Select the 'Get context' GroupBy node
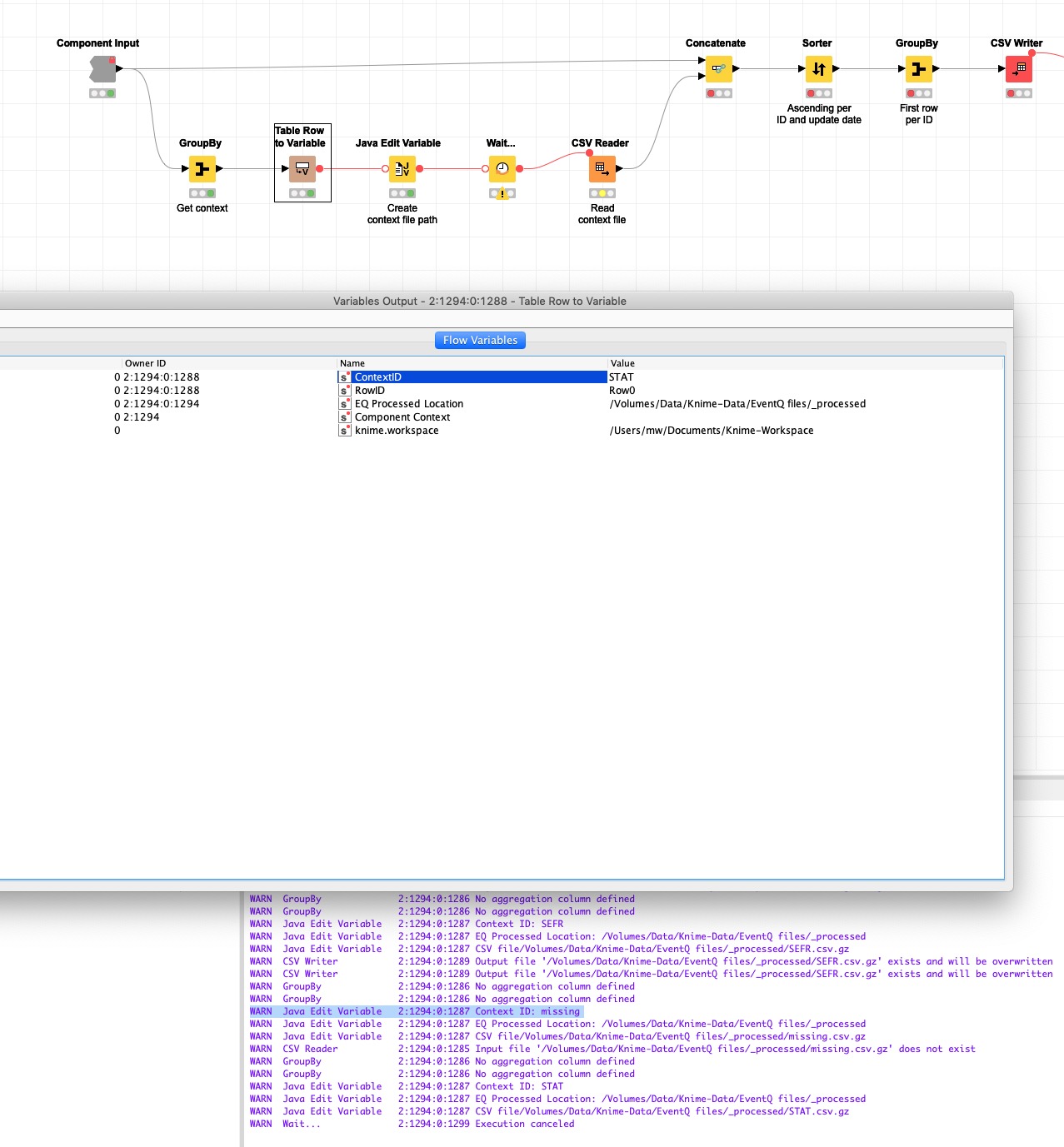 (202, 169)
